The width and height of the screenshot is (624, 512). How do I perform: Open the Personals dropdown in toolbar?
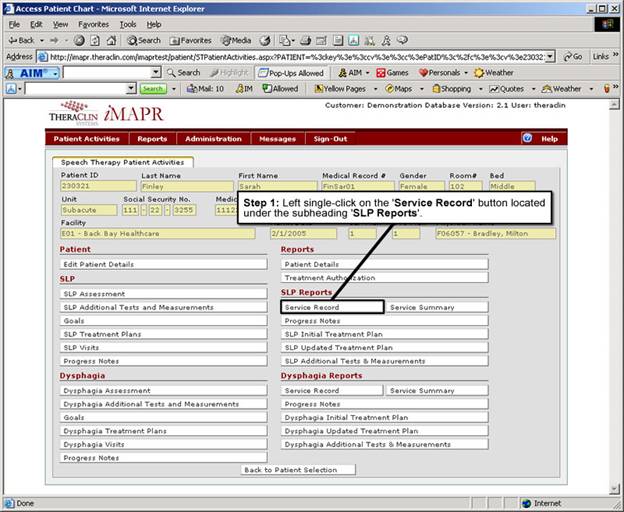point(443,73)
